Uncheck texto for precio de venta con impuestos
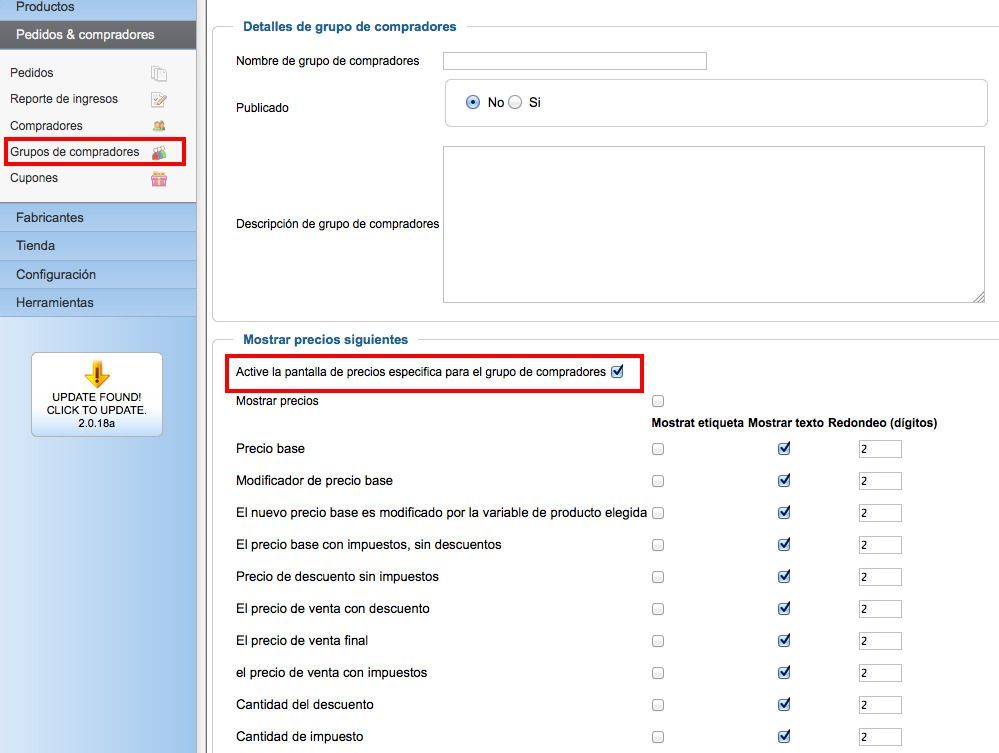This screenshot has height=753, width=999. 784,672
